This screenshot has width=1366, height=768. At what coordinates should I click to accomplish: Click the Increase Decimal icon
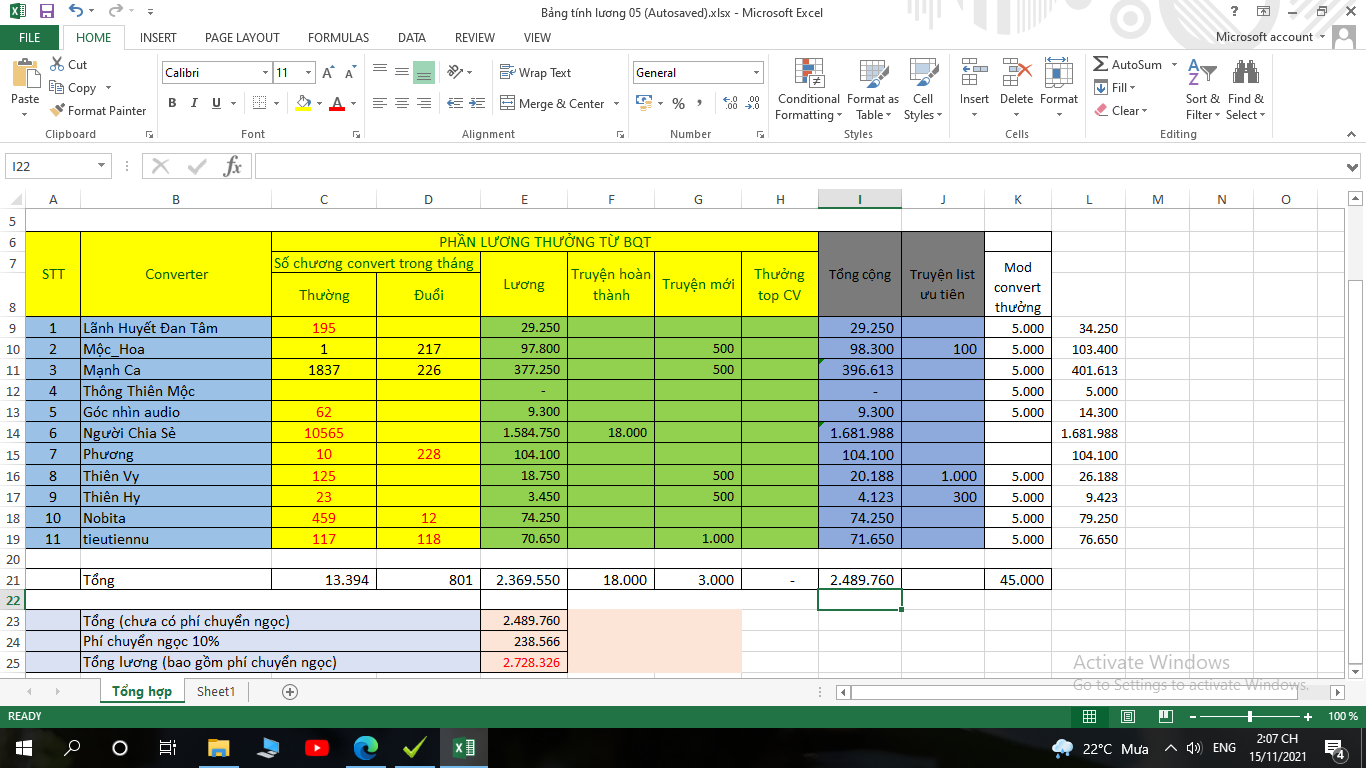729,104
